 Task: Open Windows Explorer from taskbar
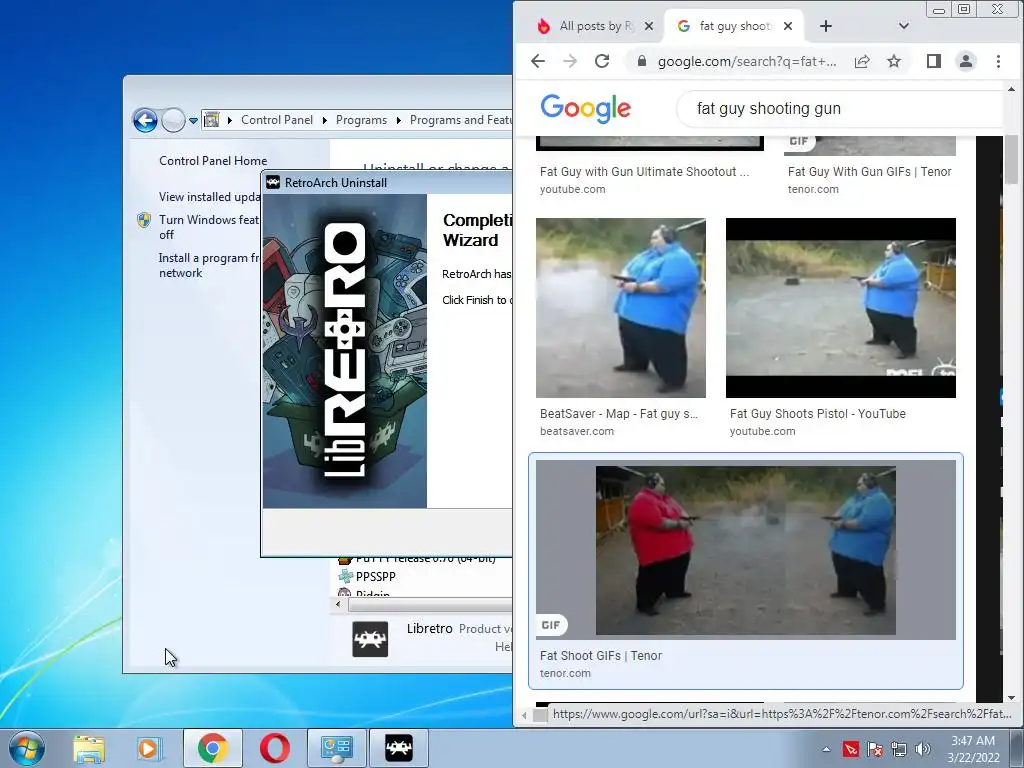tap(89, 748)
